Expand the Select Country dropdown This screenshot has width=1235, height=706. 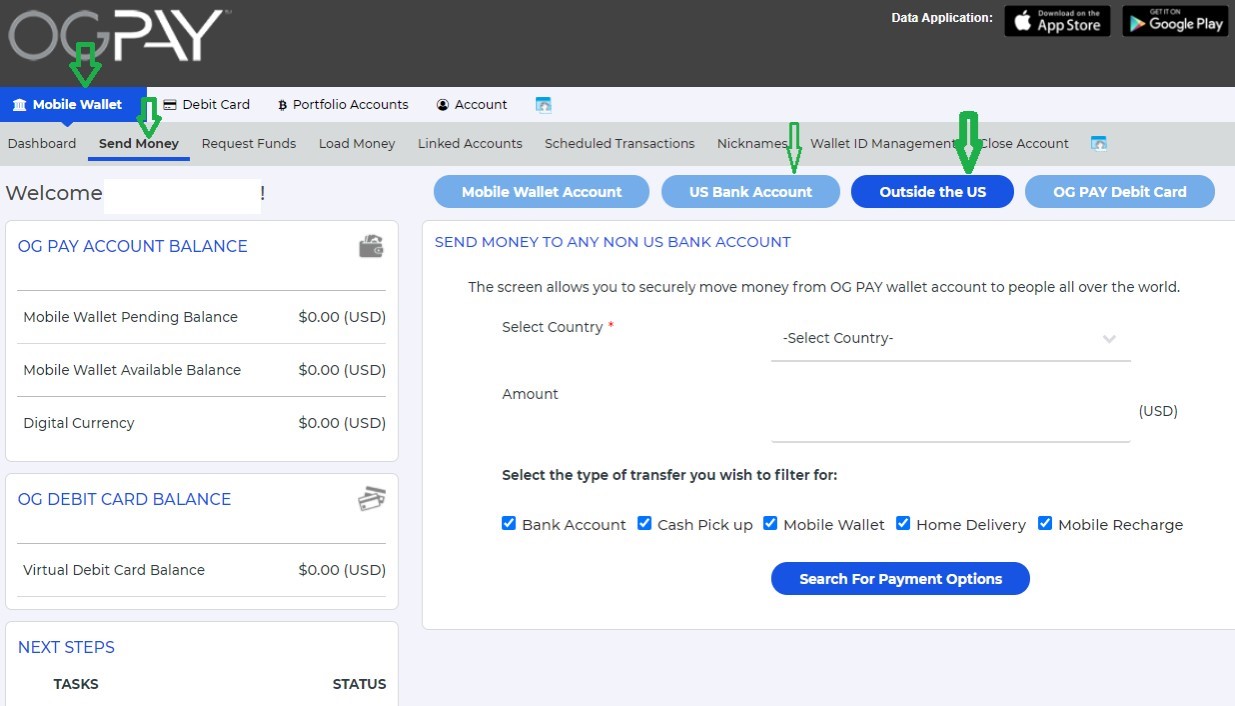click(951, 339)
